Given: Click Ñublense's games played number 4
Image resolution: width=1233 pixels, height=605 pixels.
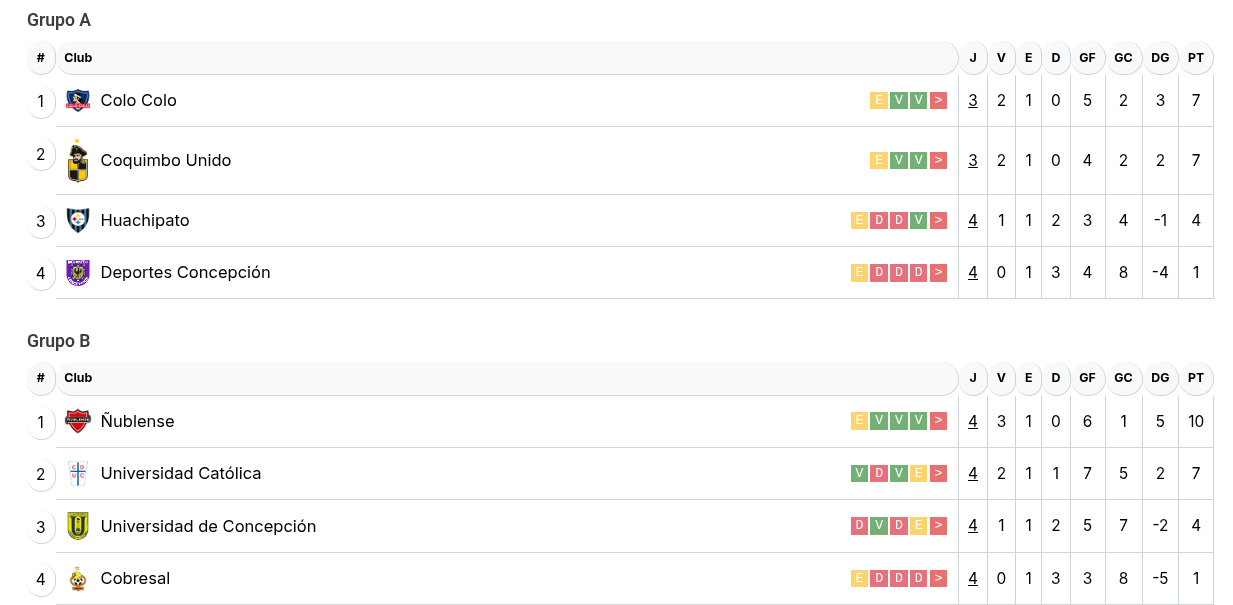Looking at the screenshot, I should click(973, 421).
